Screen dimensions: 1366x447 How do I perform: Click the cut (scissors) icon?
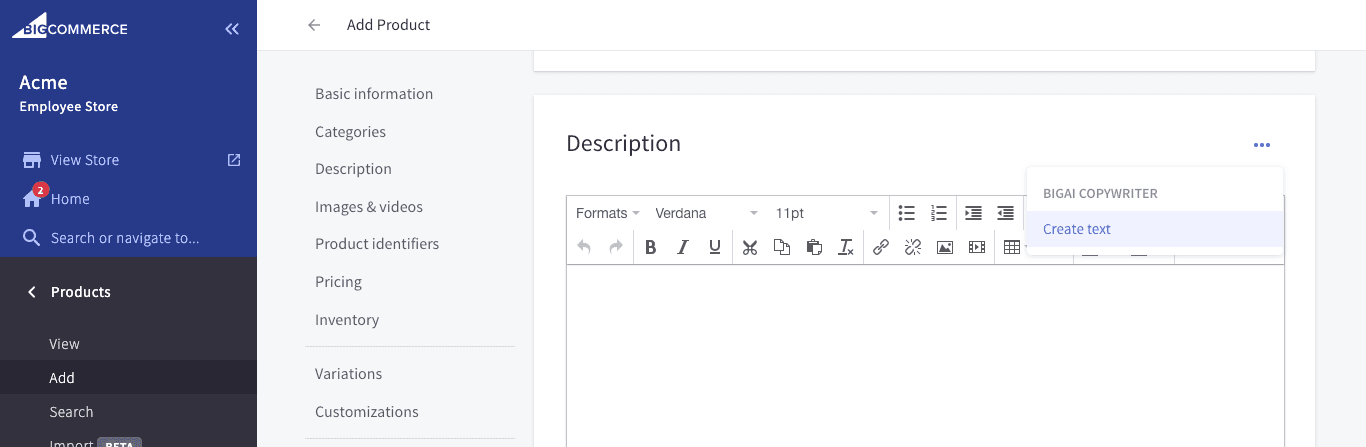(x=750, y=247)
